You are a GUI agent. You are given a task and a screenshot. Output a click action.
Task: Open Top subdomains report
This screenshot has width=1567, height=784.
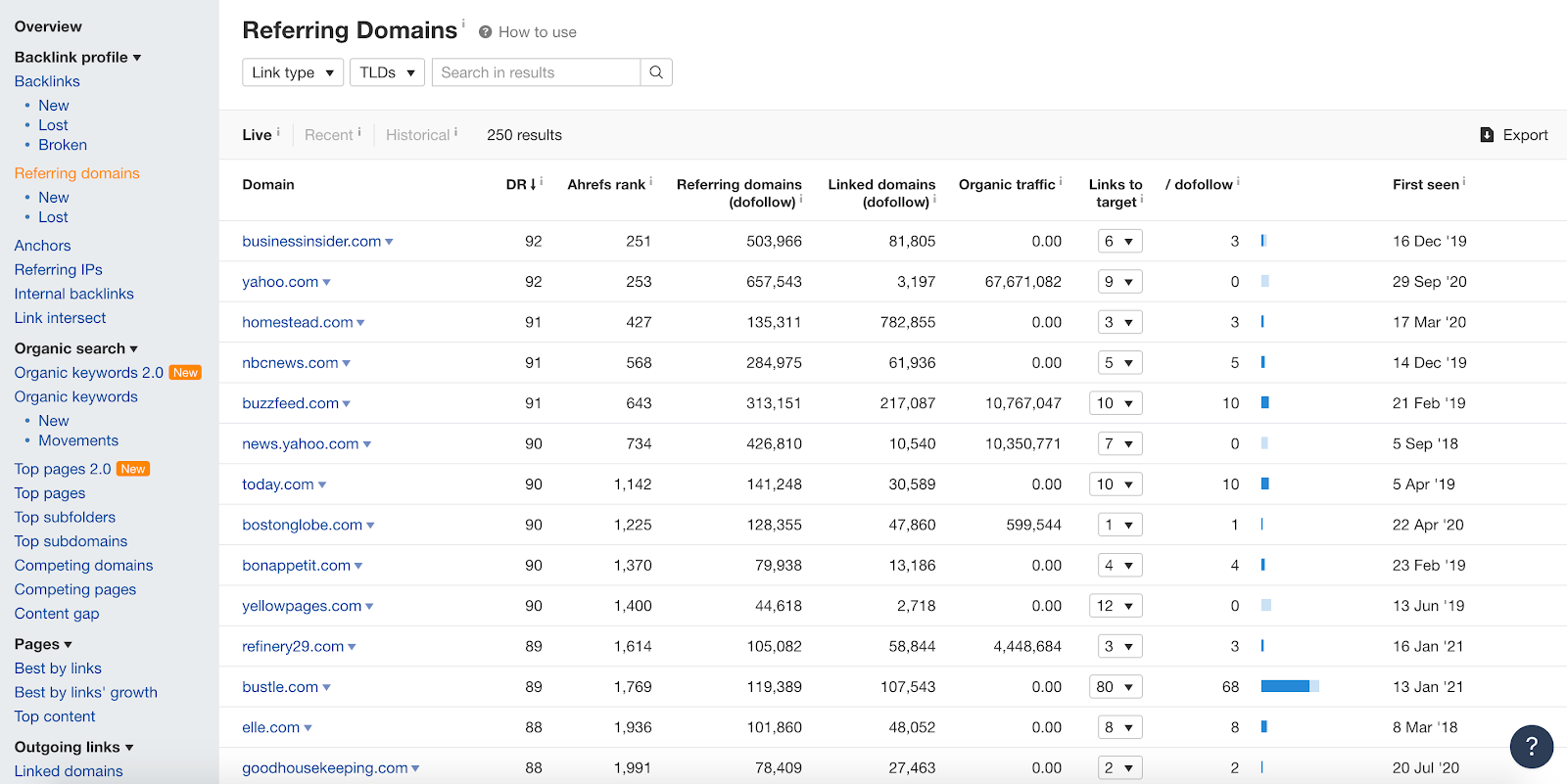[x=71, y=541]
